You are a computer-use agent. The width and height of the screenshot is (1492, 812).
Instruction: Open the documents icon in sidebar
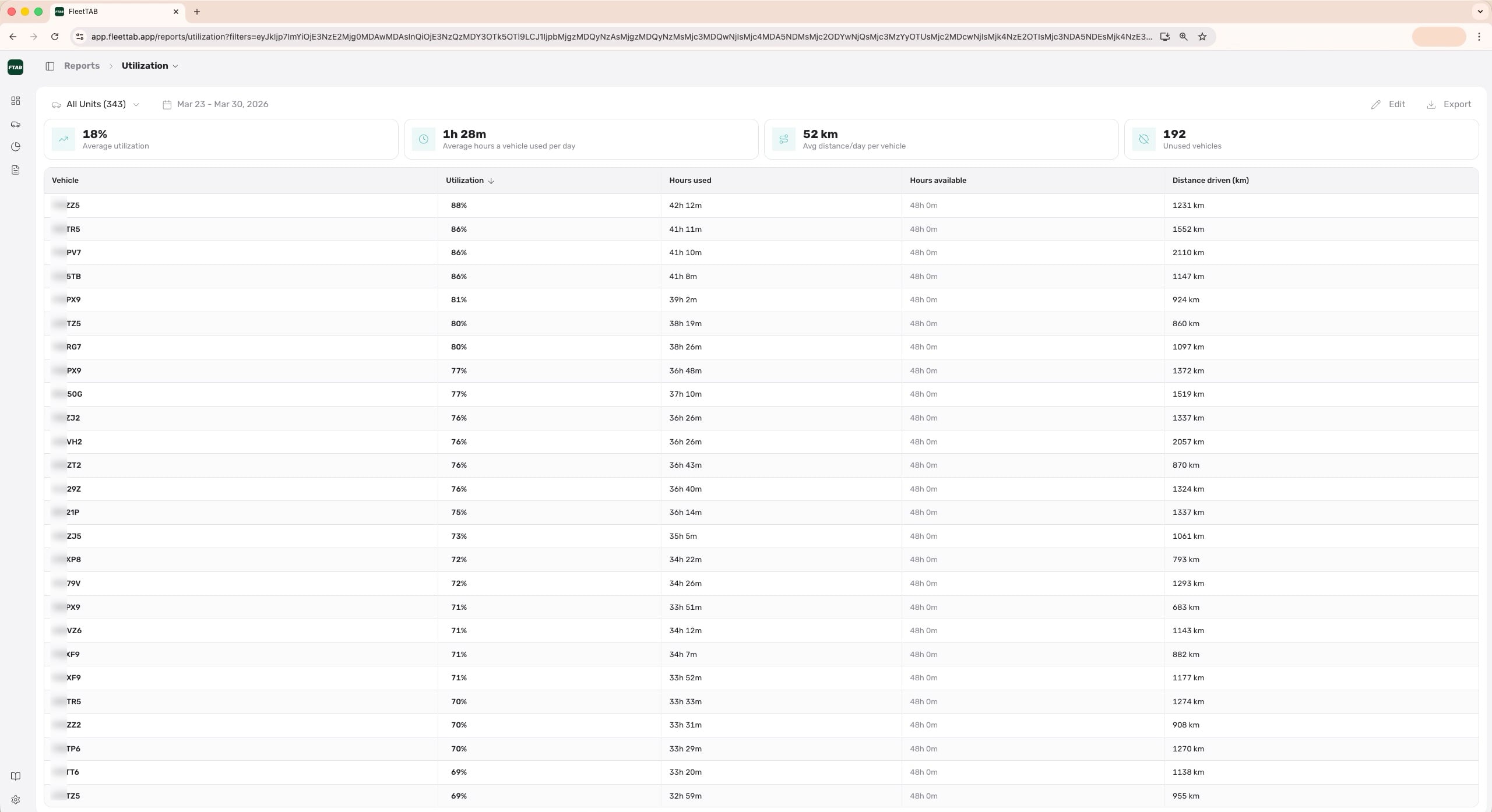(x=16, y=170)
